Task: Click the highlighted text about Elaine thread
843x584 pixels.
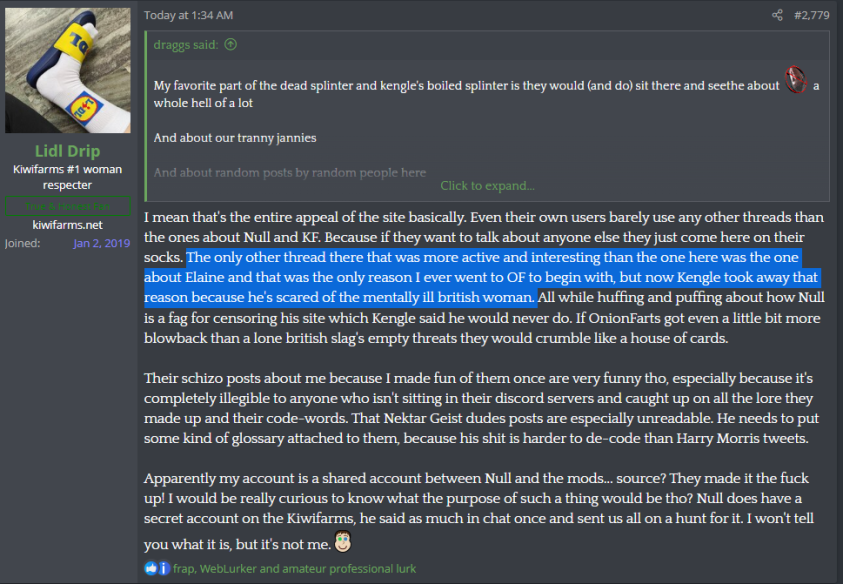Action: point(480,277)
